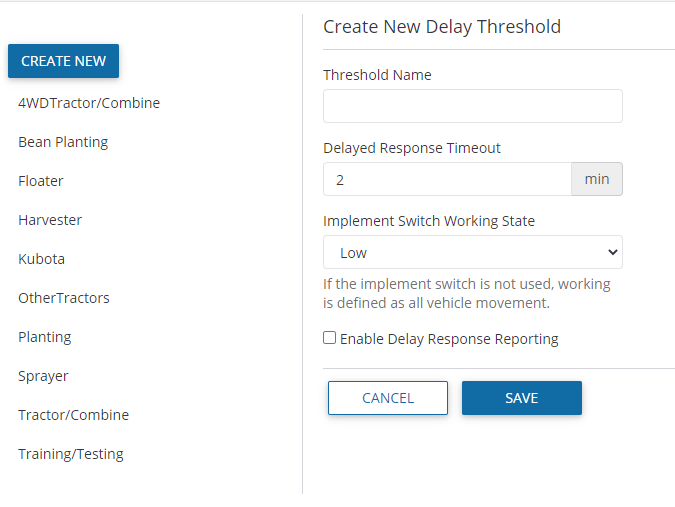Expand Implement Switch Working State dropdown
The image size is (675, 507).
point(472,252)
